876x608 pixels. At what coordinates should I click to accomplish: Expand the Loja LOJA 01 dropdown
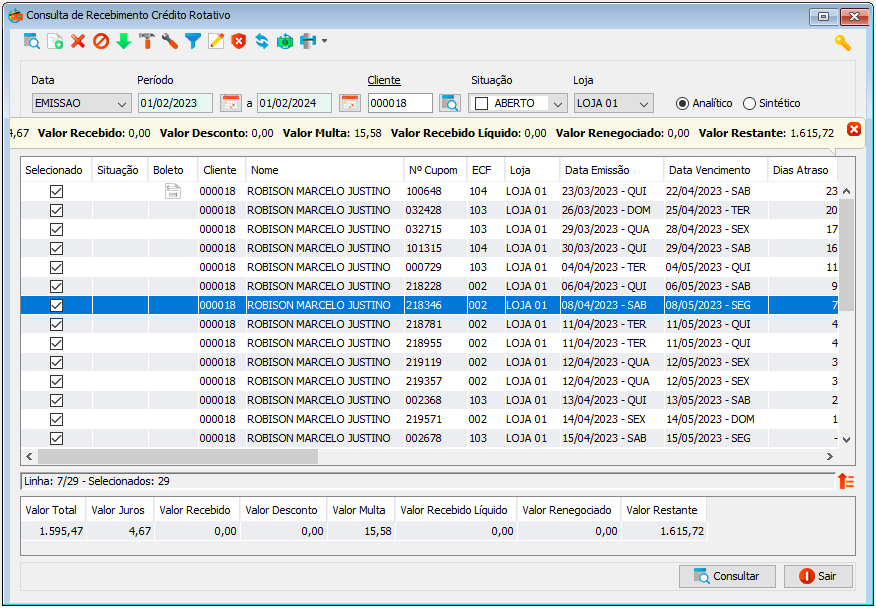pos(613,103)
